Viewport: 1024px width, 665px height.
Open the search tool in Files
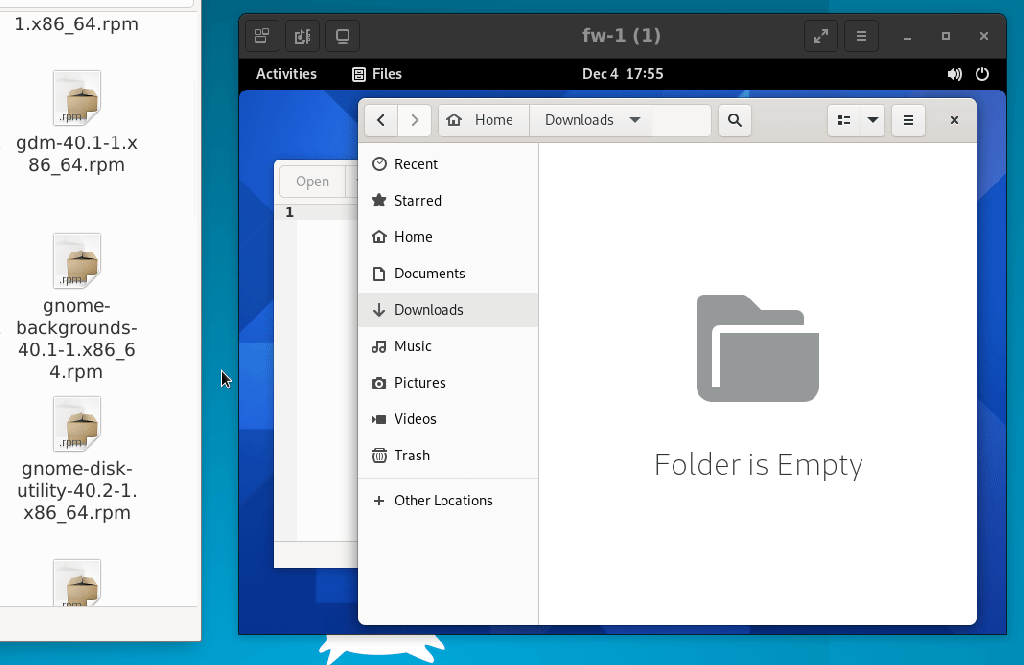coord(735,120)
